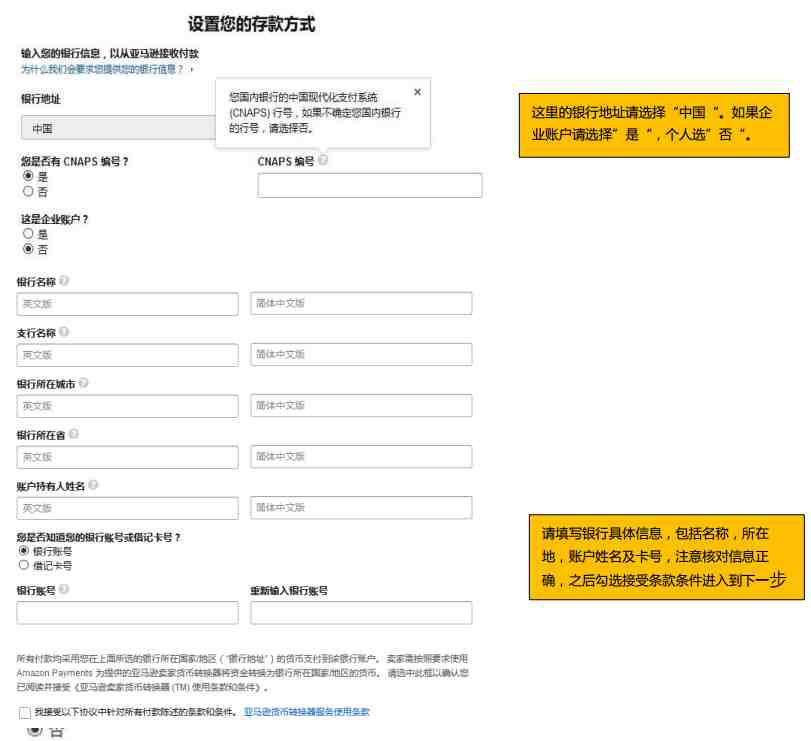Click the 账户持有人姓名 简体中文版 input field
This screenshot has height=741, width=811.
click(x=362, y=508)
